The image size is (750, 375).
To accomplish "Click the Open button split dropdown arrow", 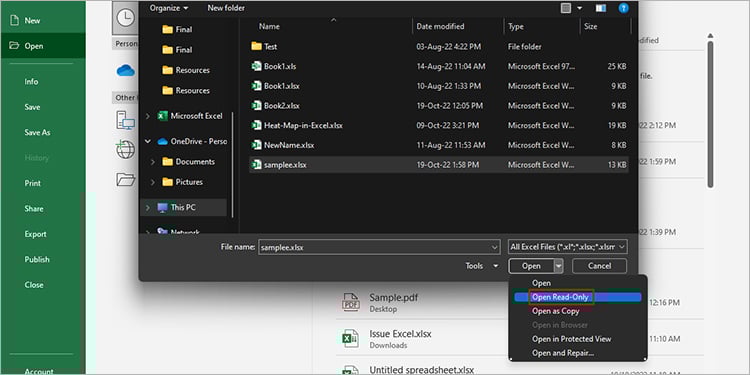I will [x=559, y=266].
